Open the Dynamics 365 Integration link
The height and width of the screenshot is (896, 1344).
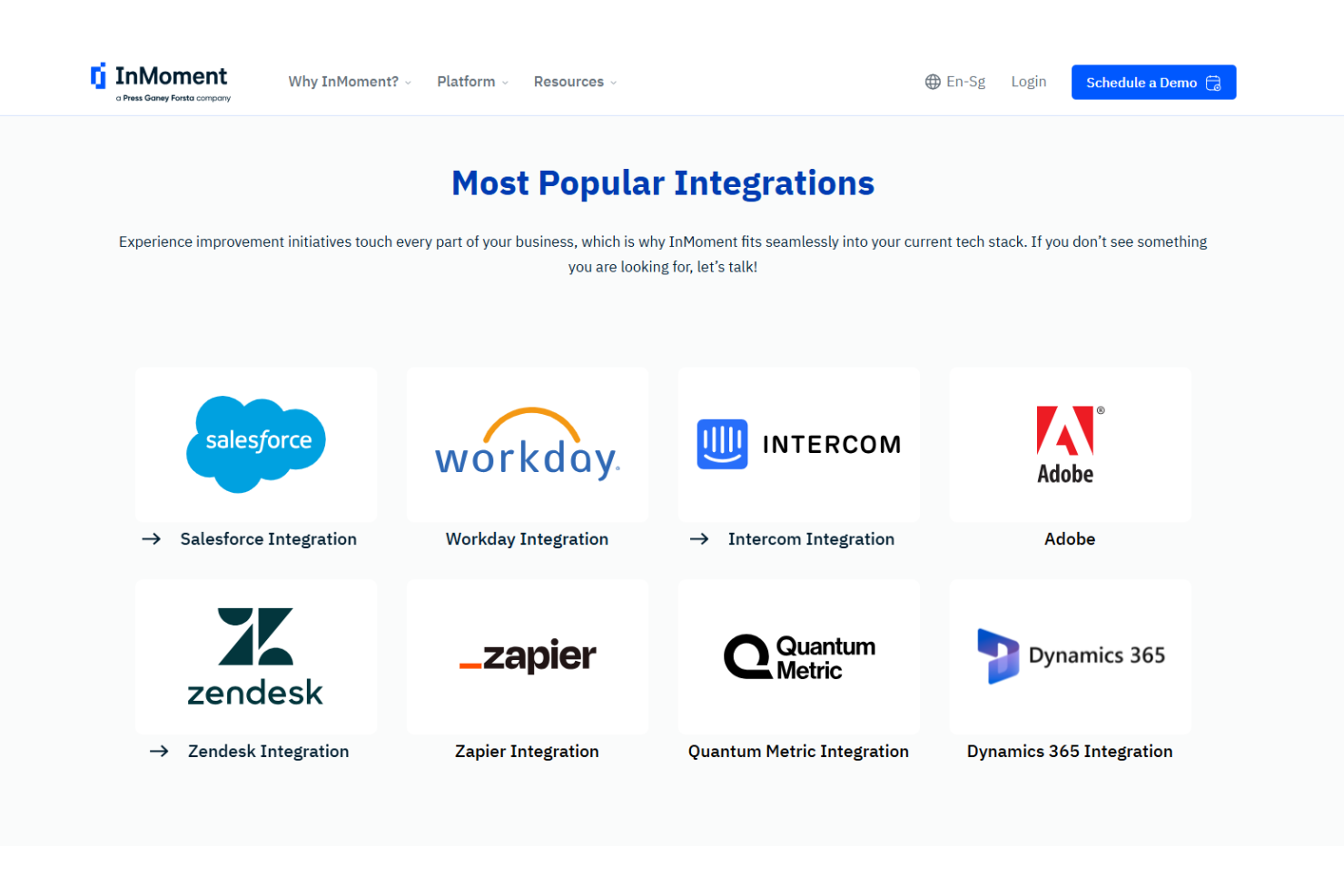1070,752
